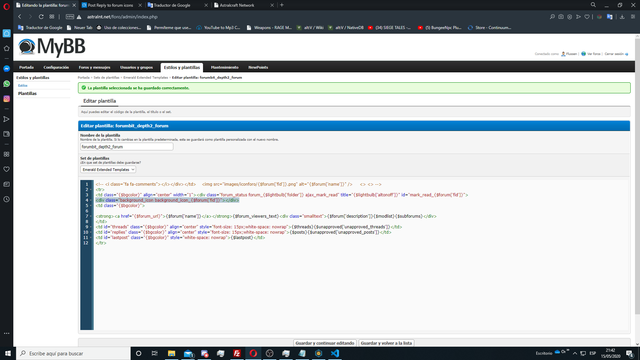
Task: Click the Windows search box
Action: pyautogui.click(x=73, y=353)
